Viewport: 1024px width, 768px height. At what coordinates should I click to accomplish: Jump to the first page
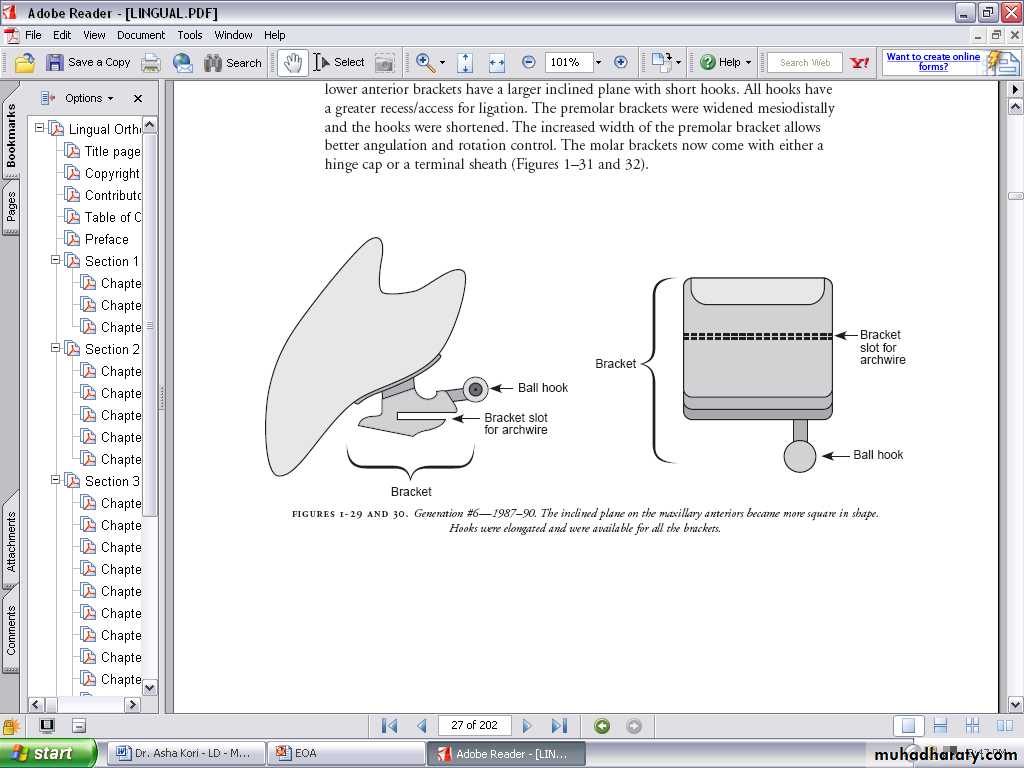click(x=390, y=726)
